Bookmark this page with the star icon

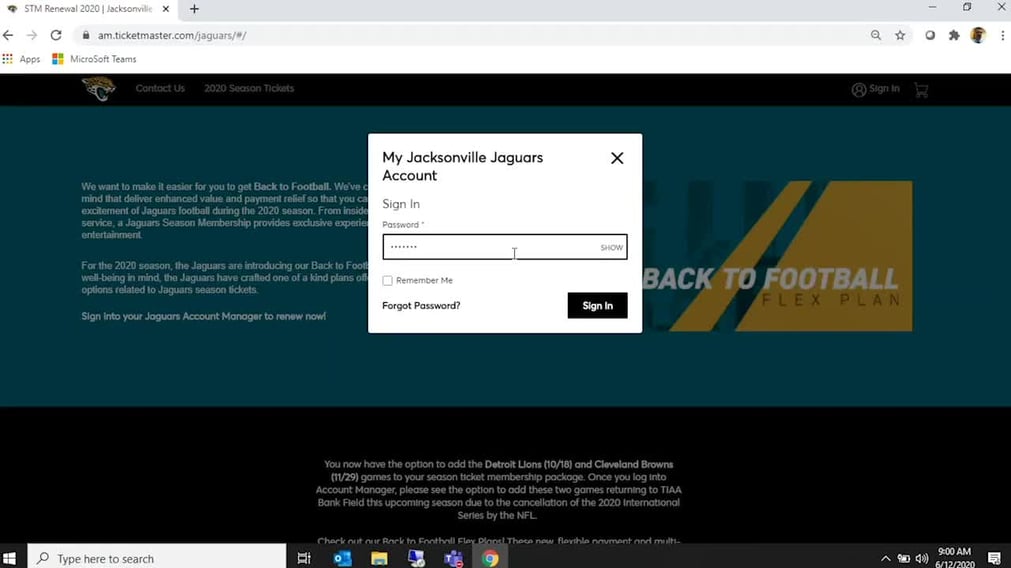(x=900, y=35)
